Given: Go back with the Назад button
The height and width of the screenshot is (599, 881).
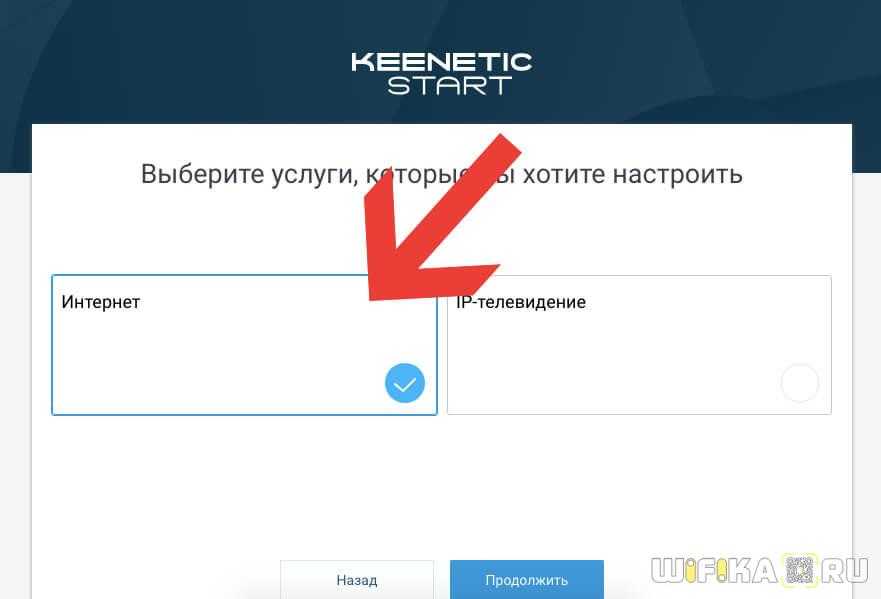Looking at the screenshot, I should 357,579.
